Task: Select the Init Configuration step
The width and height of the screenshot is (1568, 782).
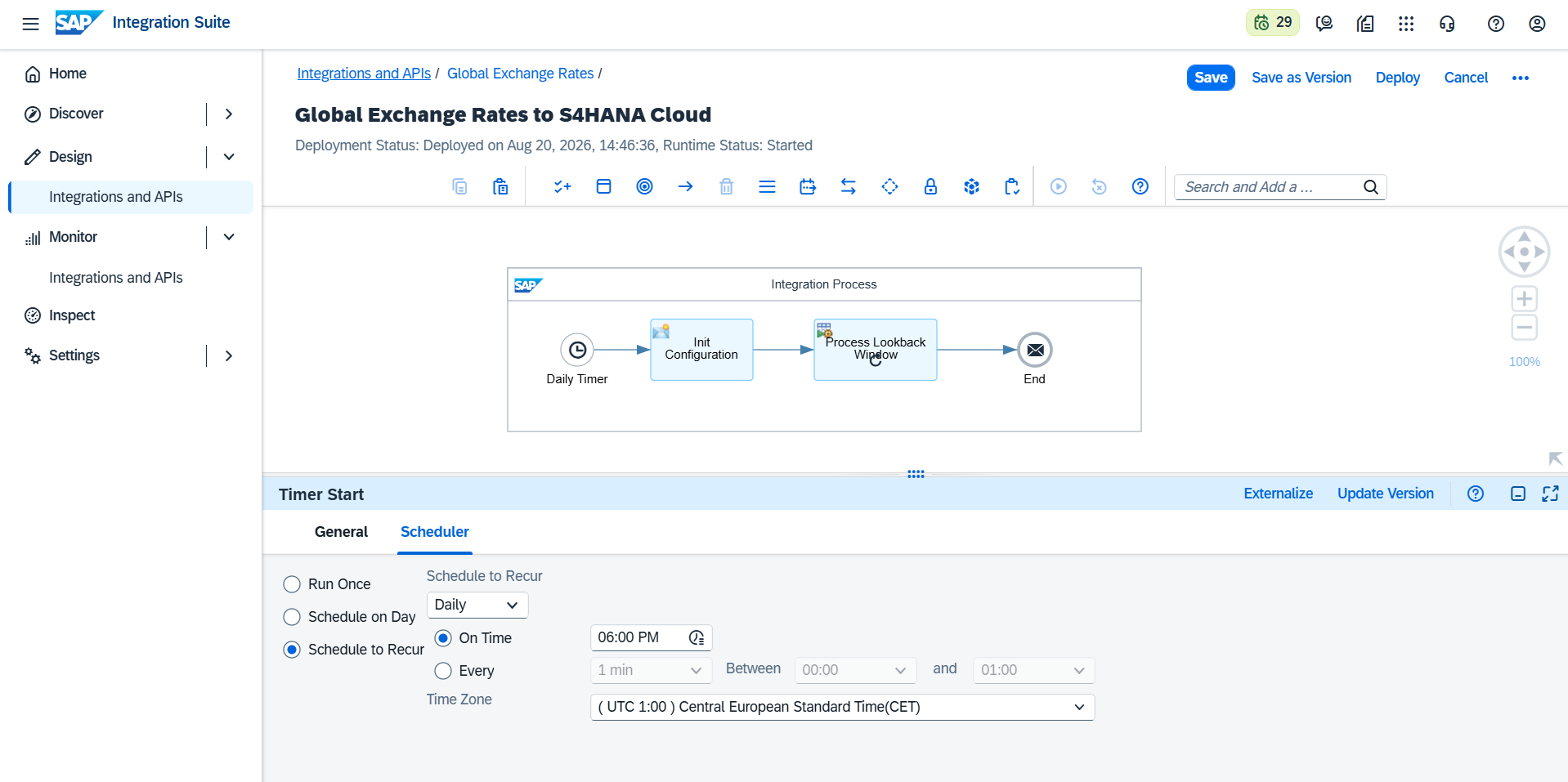Action: pos(701,350)
